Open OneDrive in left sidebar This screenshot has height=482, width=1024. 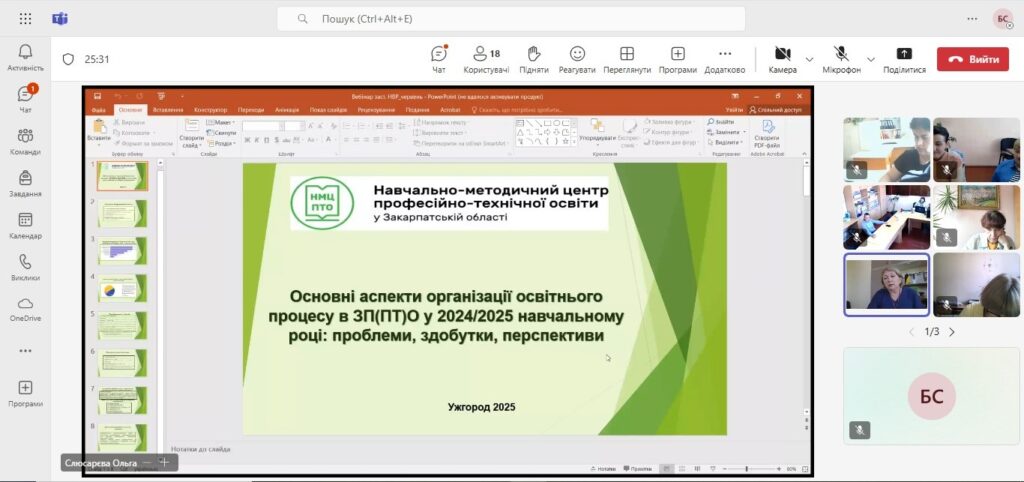click(25, 308)
